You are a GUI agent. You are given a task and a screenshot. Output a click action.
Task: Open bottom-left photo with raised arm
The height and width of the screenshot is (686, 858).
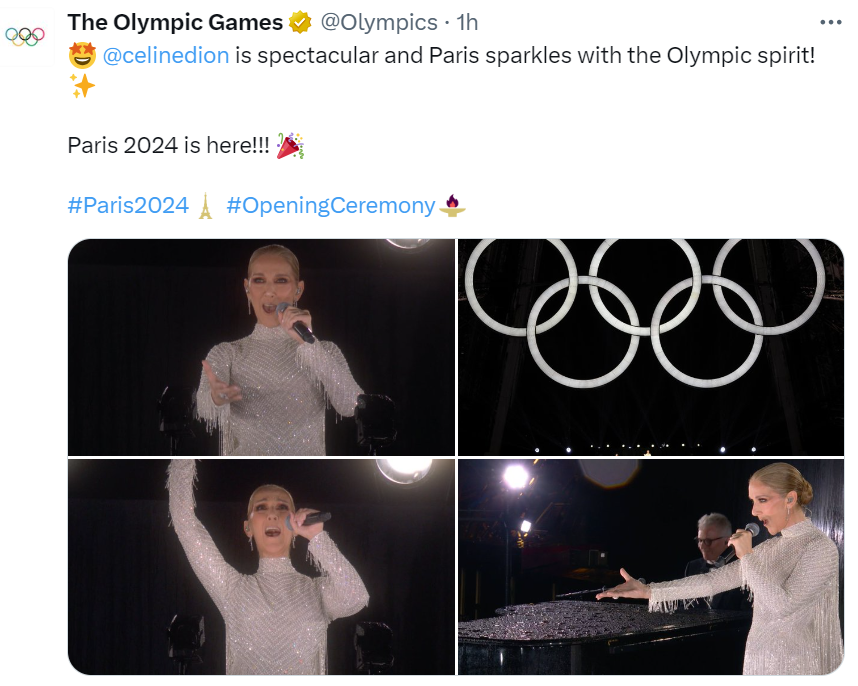(262, 567)
